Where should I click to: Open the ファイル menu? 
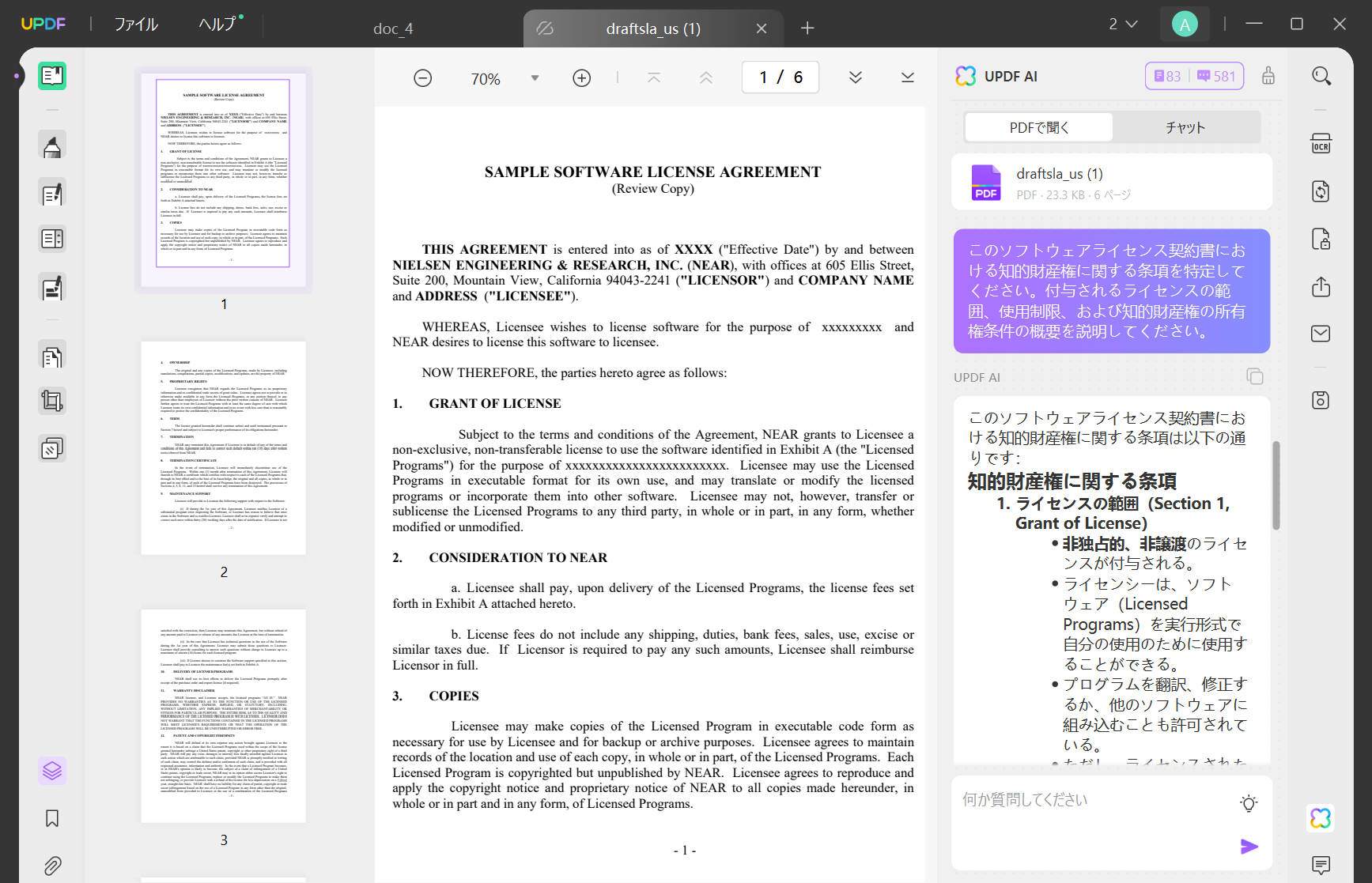tap(136, 25)
